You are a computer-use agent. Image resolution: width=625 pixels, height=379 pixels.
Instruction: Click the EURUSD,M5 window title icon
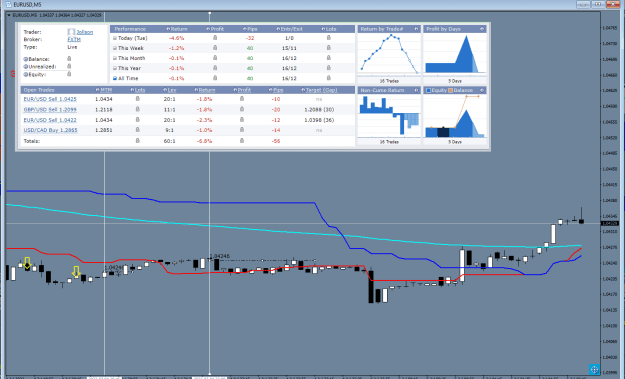click(8, 4)
